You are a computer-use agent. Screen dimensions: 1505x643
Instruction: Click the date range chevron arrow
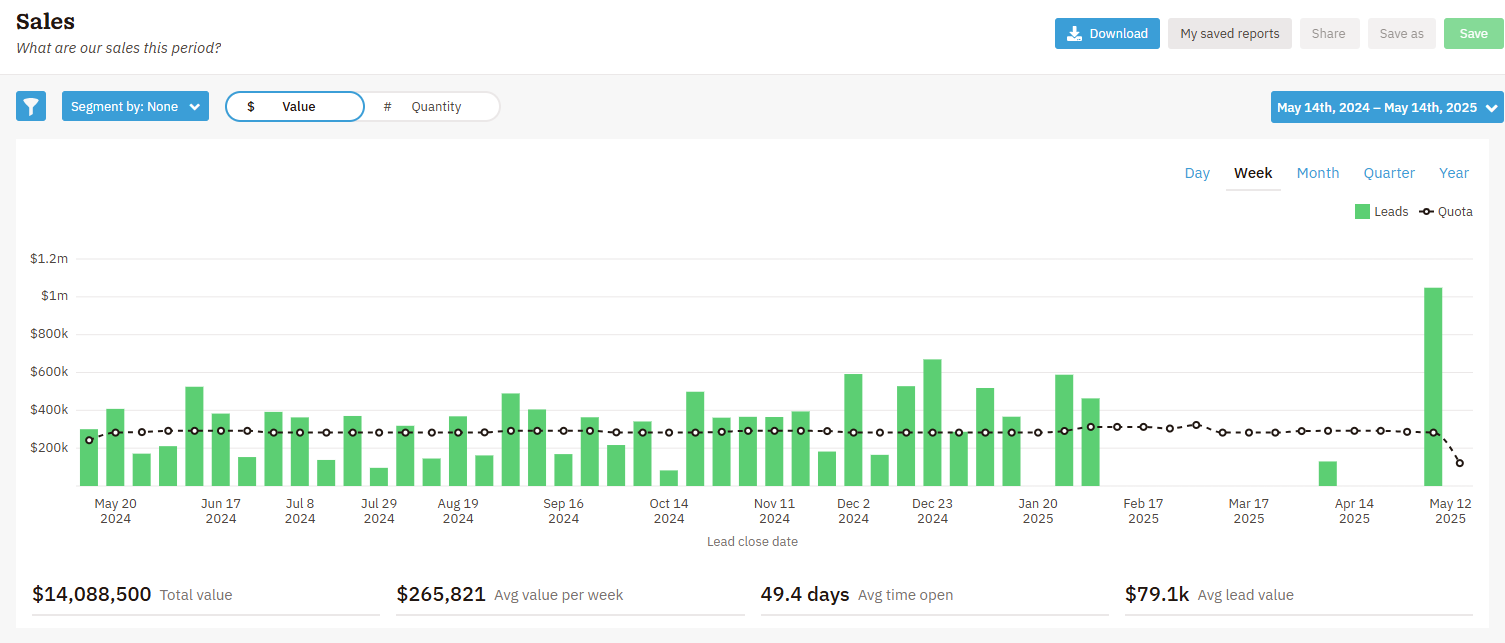click(1492, 108)
